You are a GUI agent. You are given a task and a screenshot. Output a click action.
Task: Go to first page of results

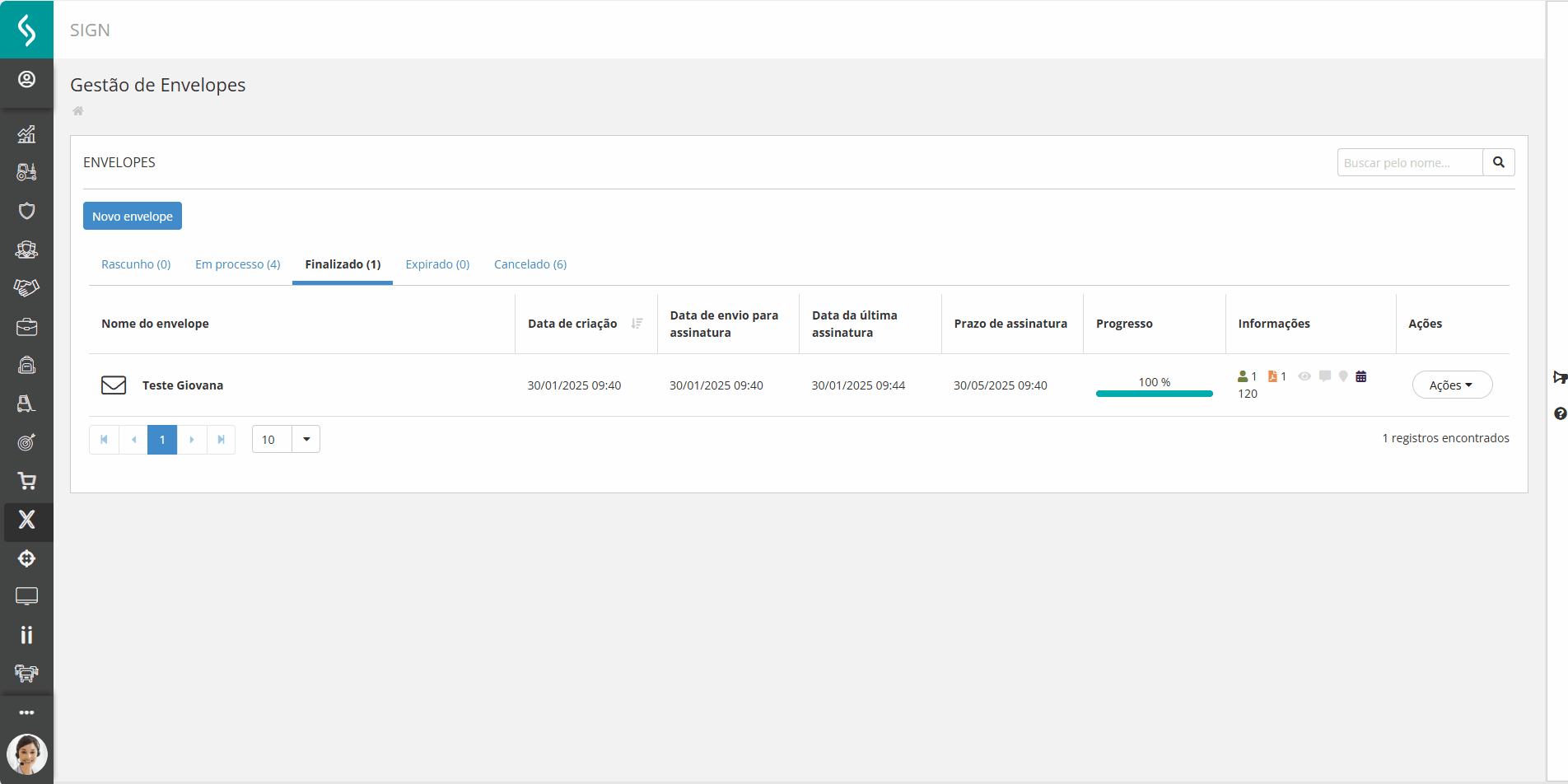tap(104, 439)
